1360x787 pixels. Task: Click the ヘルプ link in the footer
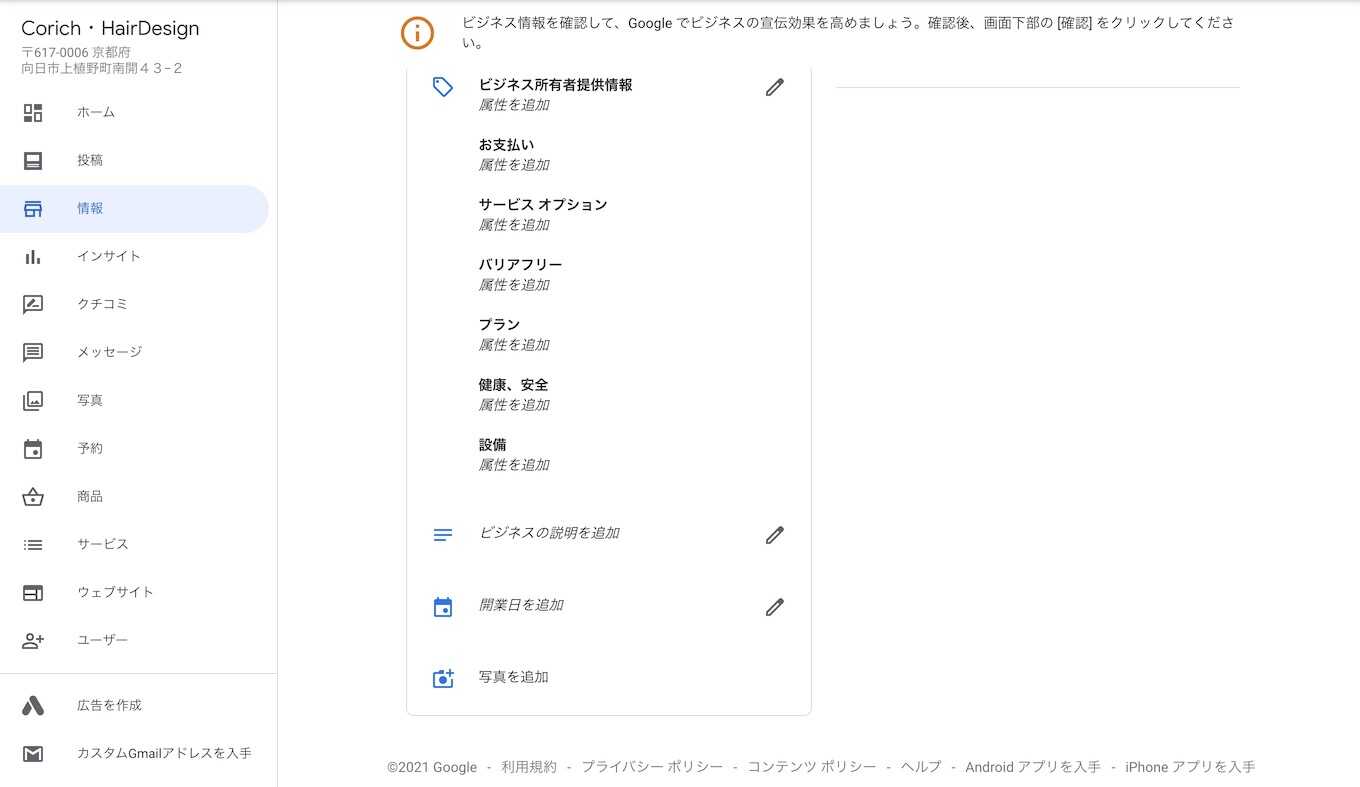[921, 767]
